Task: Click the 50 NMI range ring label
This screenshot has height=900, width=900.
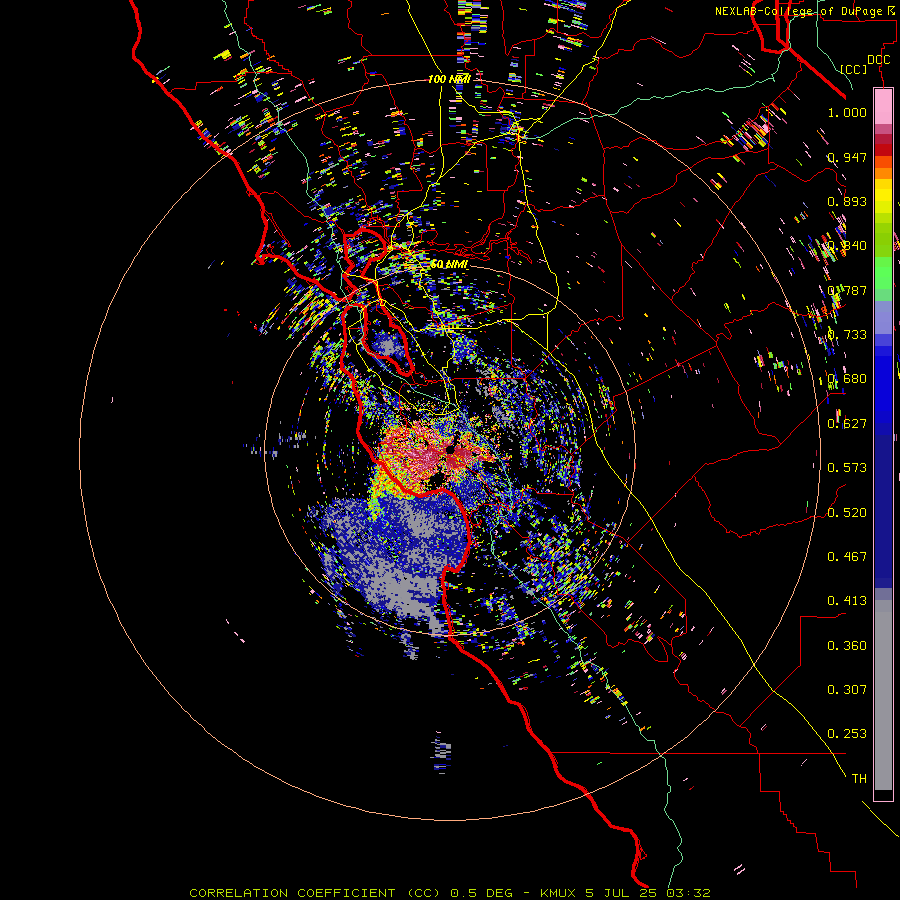Action: click(x=449, y=265)
